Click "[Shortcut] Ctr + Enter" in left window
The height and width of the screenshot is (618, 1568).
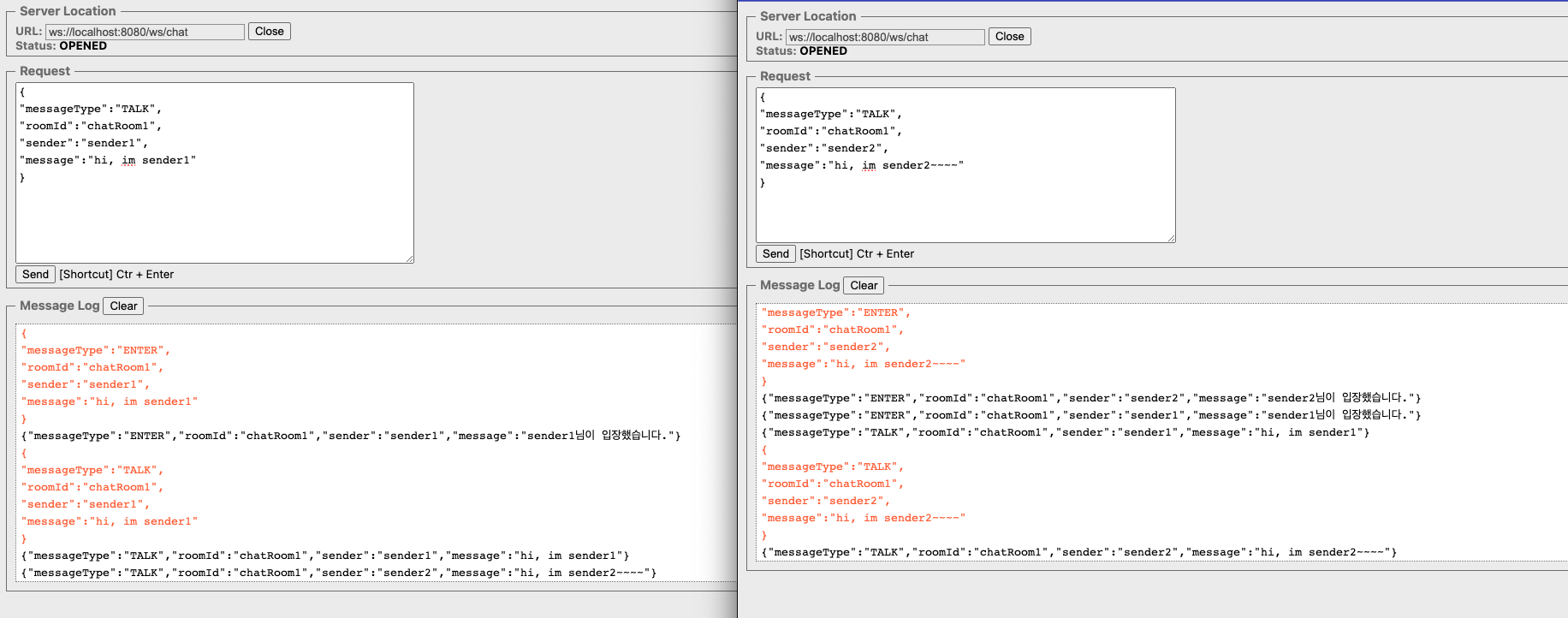click(116, 275)
